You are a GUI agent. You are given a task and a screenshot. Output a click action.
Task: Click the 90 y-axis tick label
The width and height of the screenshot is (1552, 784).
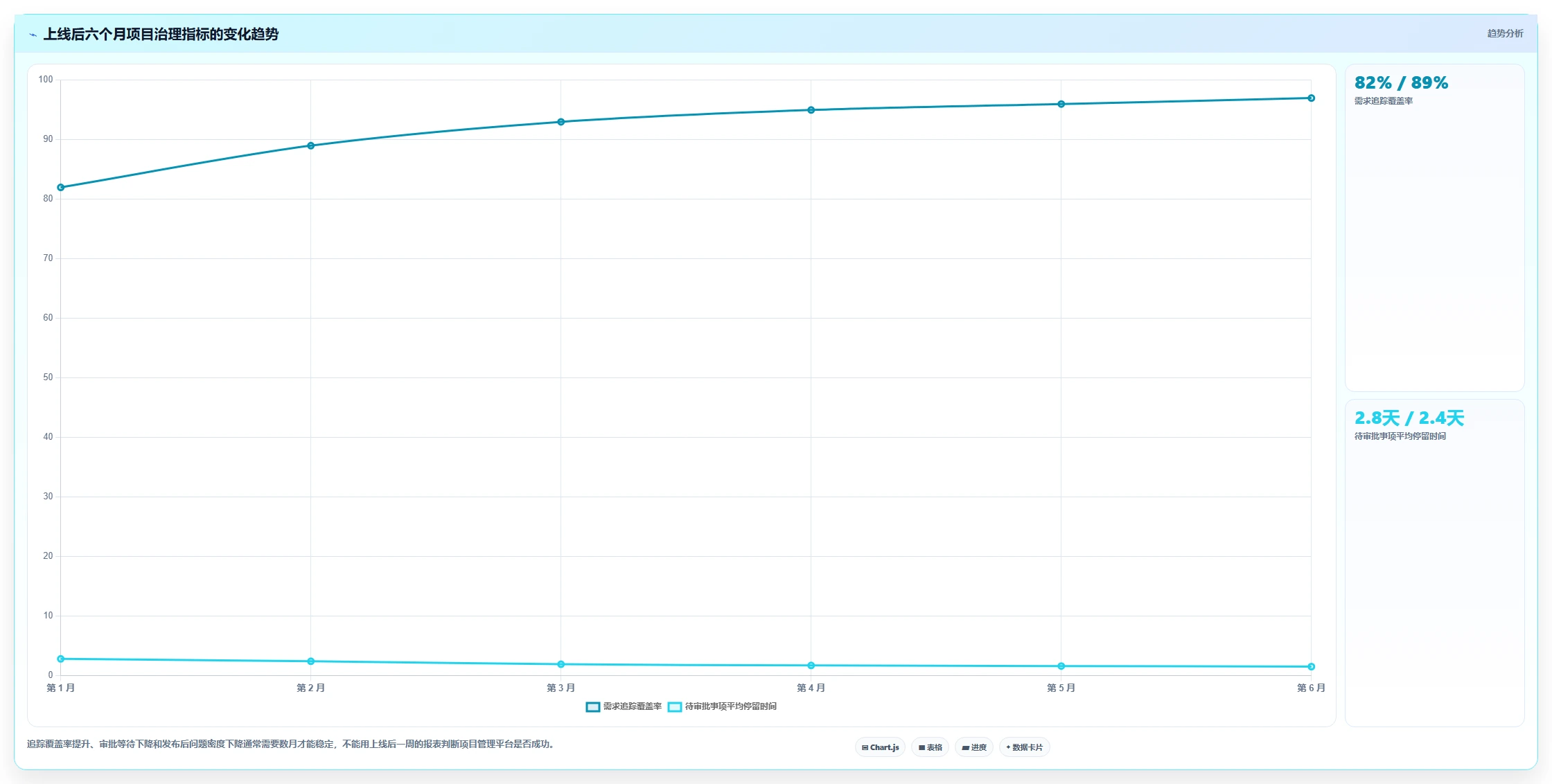point(48,139)
